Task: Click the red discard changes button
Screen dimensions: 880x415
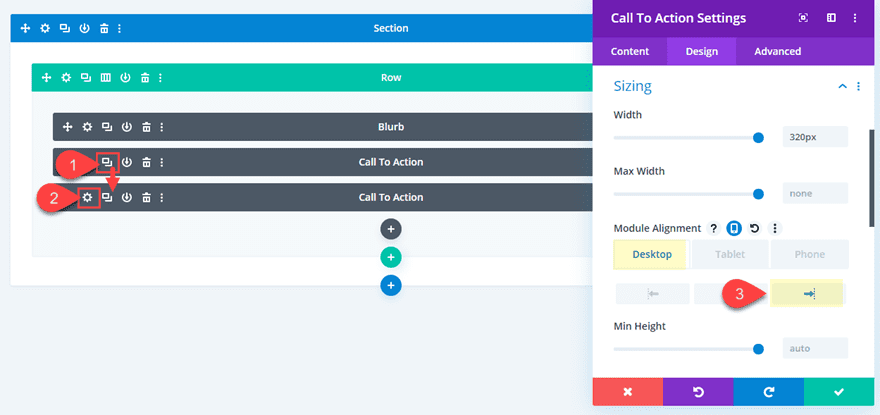Action: coord(627,391)
